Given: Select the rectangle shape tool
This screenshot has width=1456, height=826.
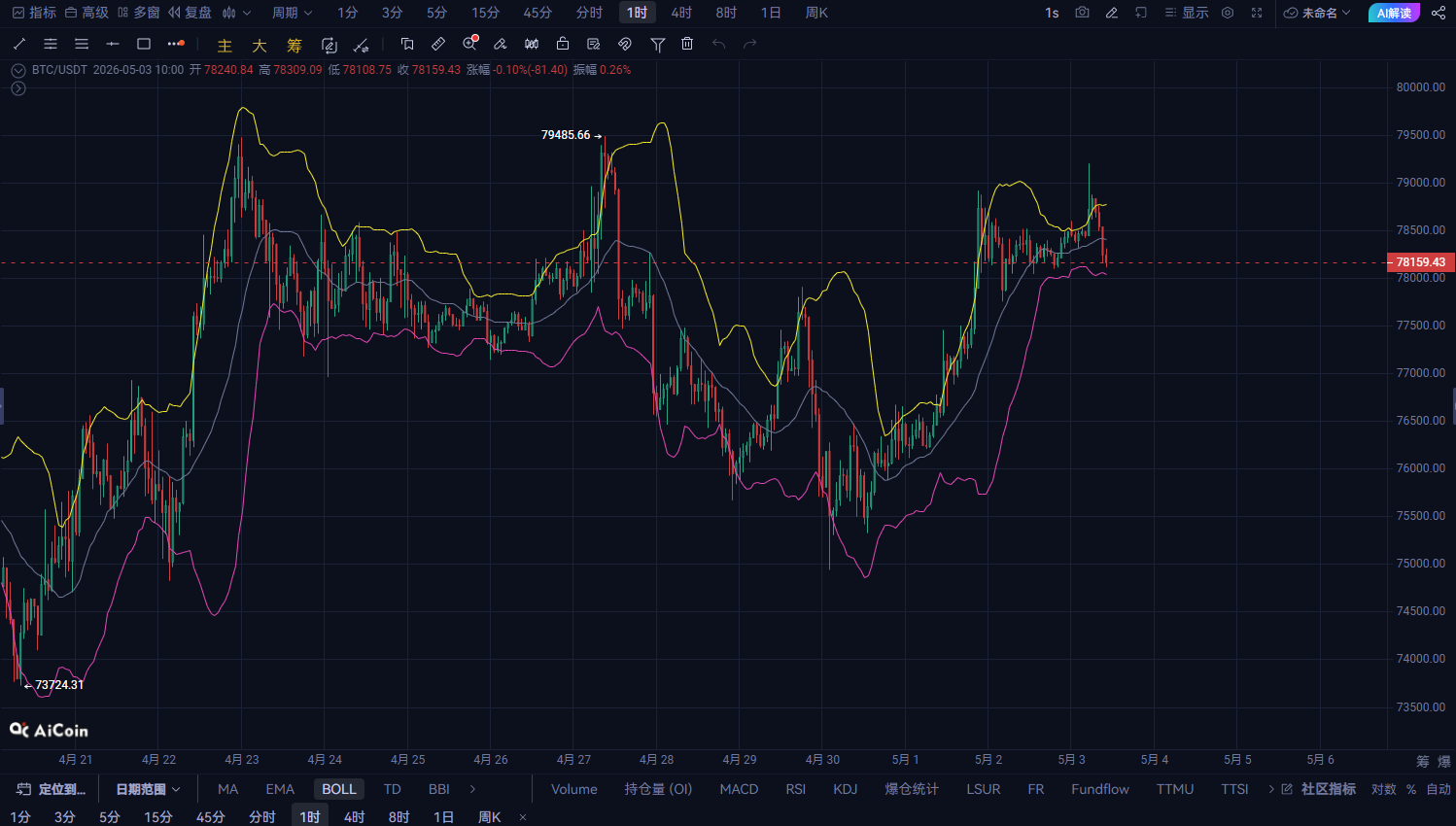Looking at the screenshot, I should pos(144,44).
